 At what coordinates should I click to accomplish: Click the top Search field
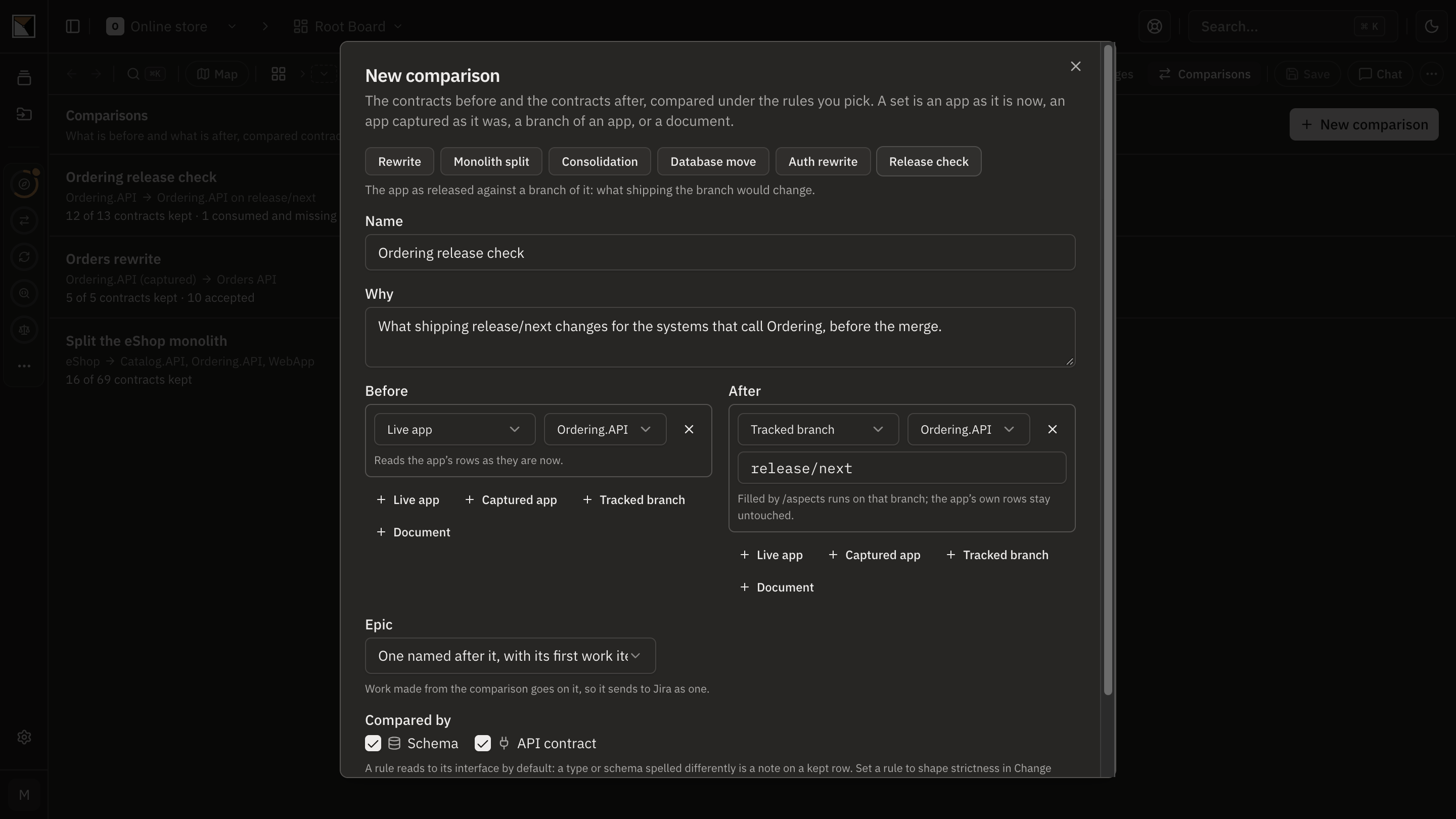point(1292,27)
